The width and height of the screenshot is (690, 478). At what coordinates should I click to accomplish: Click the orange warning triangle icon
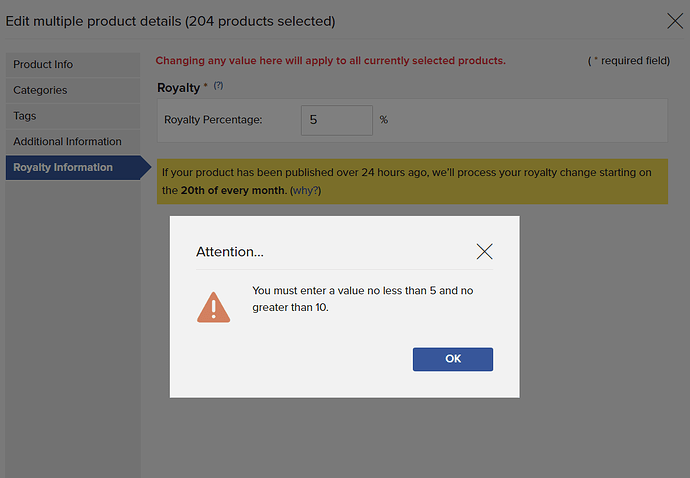[213, 307]
